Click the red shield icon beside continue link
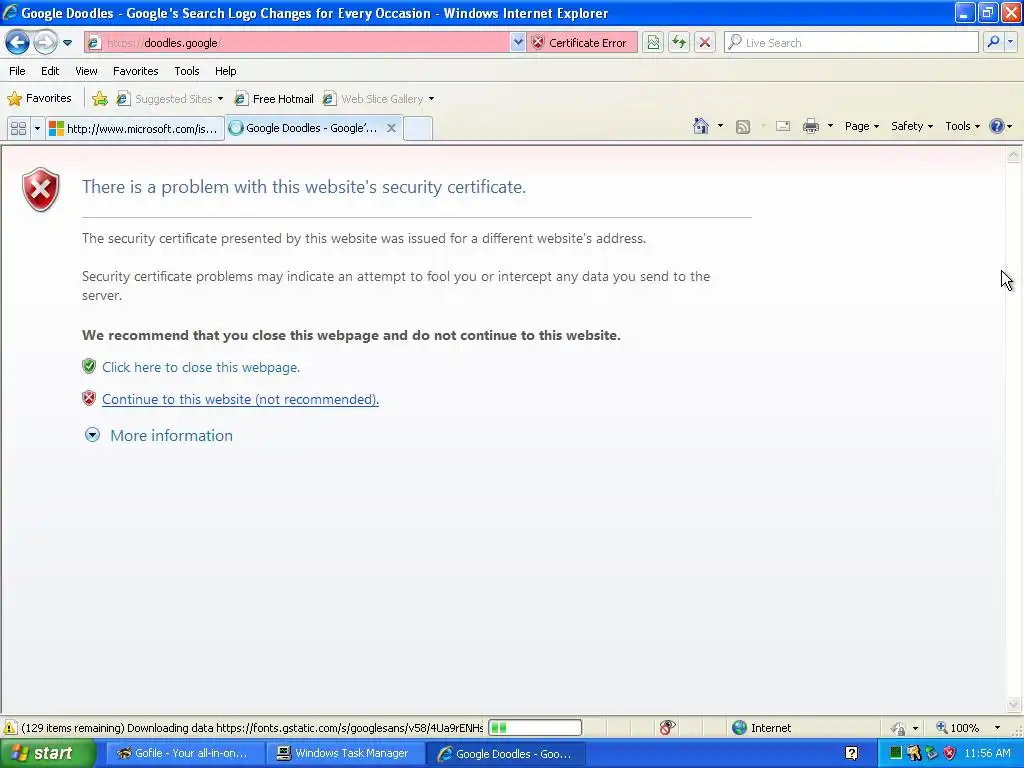 (x=89, y=398)
